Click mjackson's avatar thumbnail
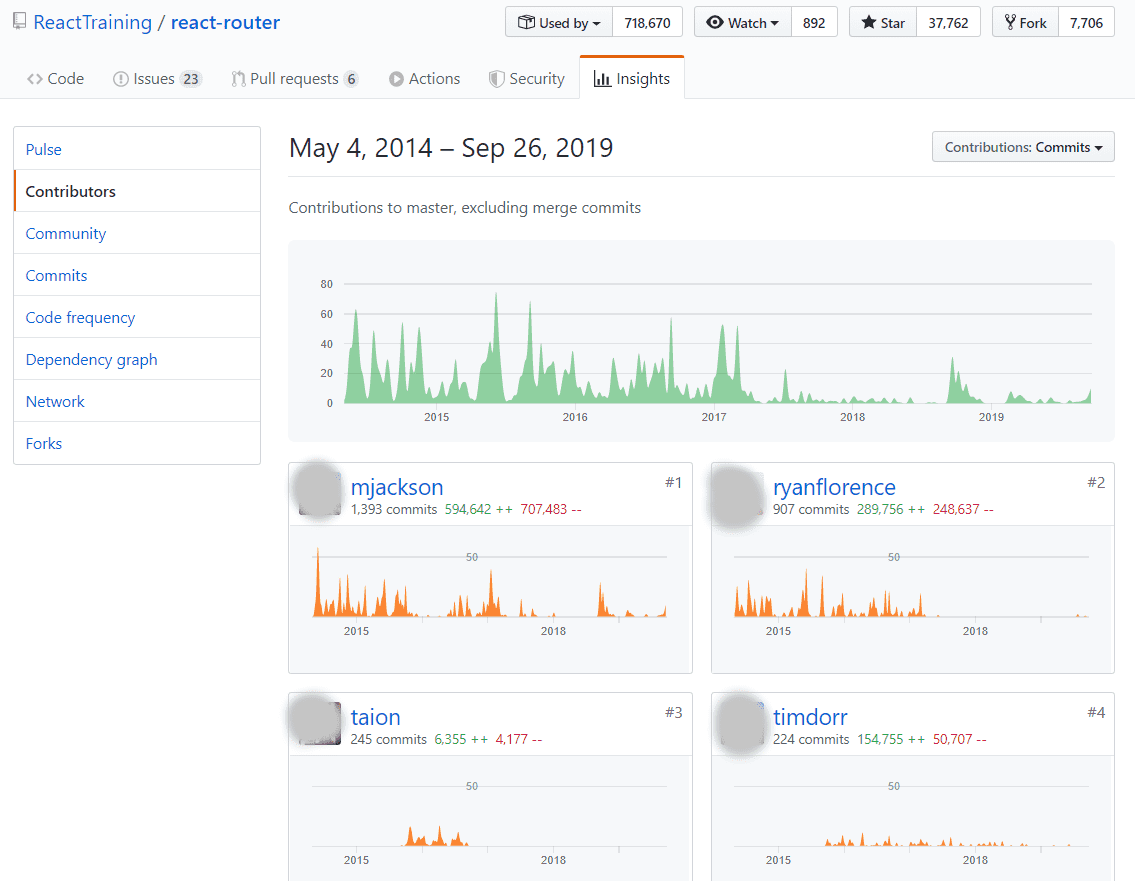Image resolution: width=1135 pixels, height=881 pixels. 319,493
